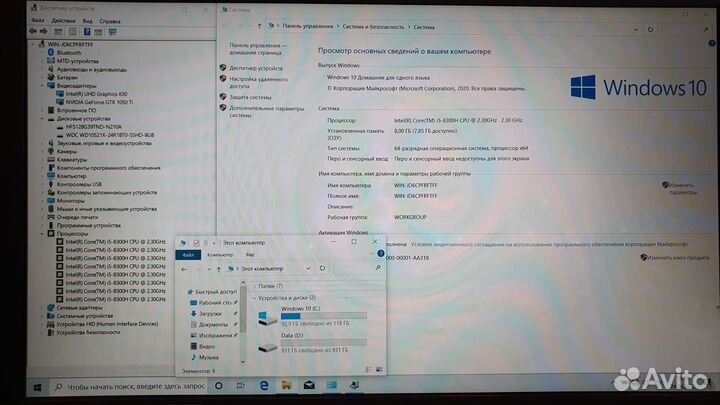Select Data (D:) drive icon
Screen dimensions: 720x405
point(267,348)
